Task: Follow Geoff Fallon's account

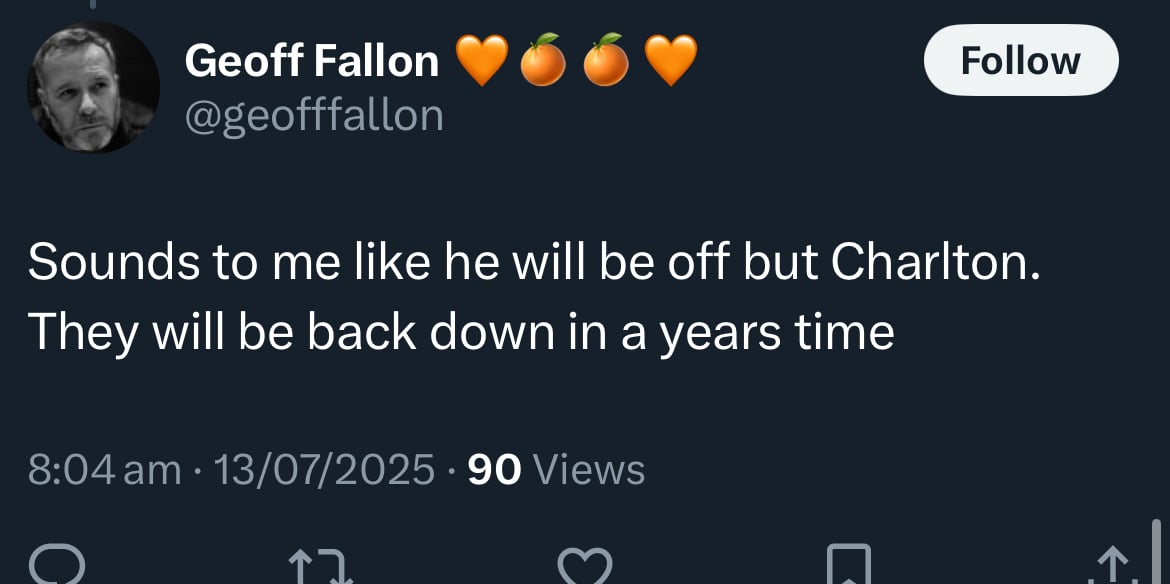Action: click(x=1021, y=60)
